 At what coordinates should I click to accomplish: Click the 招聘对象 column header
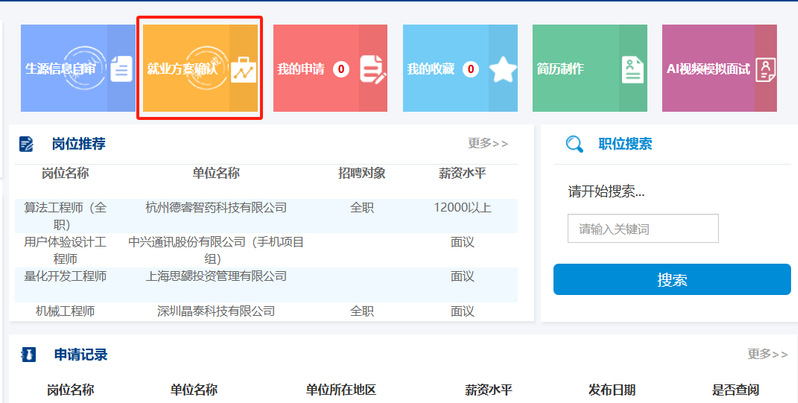362,174
